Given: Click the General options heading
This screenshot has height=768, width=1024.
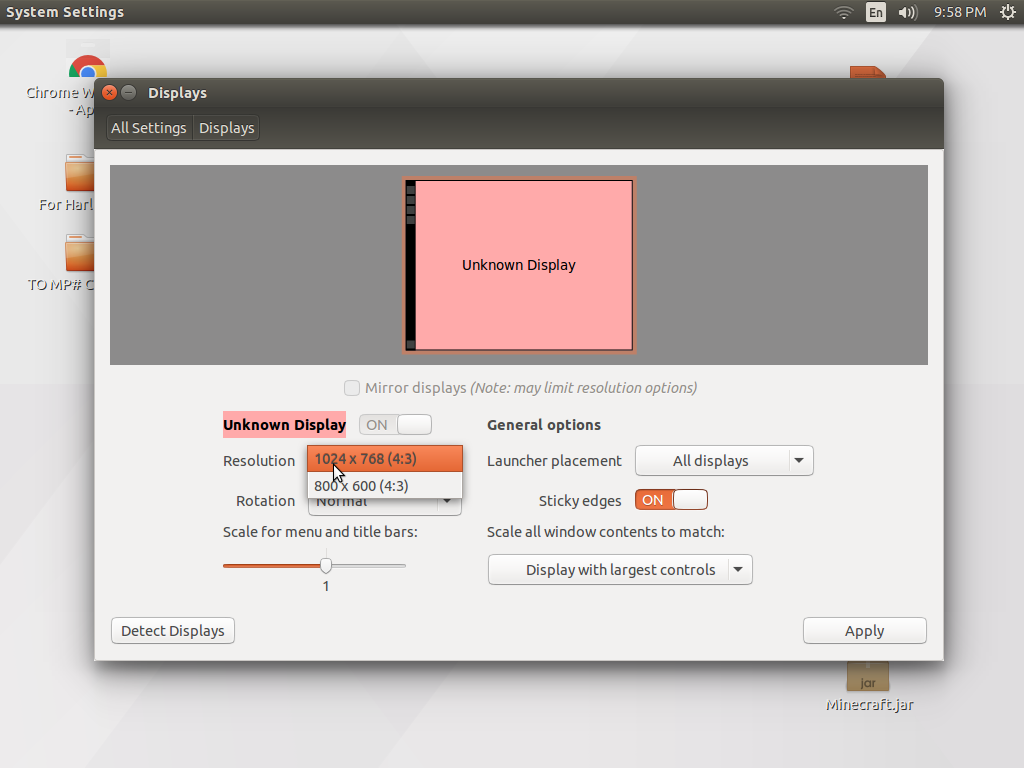Looking at the screenshot, I should point(544,425).
